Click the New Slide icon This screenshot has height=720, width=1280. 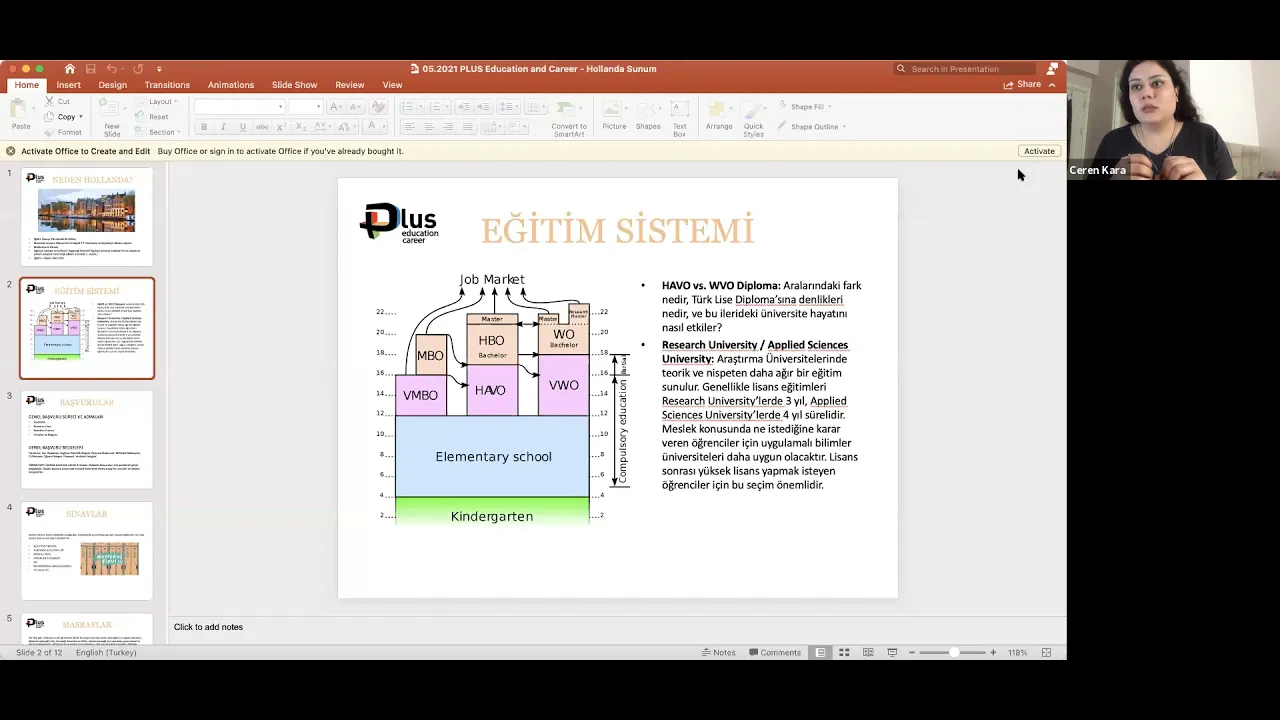[112, 109]
